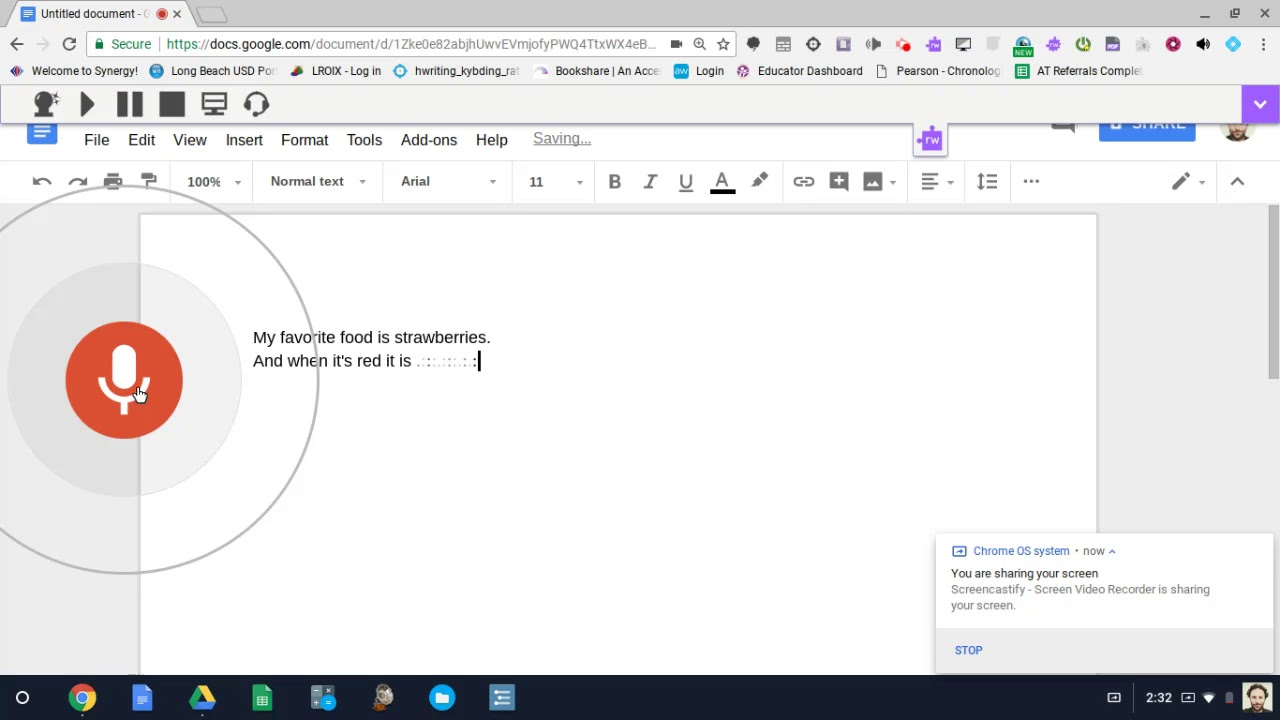Hide the menus with the up chevron

(1237, 181)
